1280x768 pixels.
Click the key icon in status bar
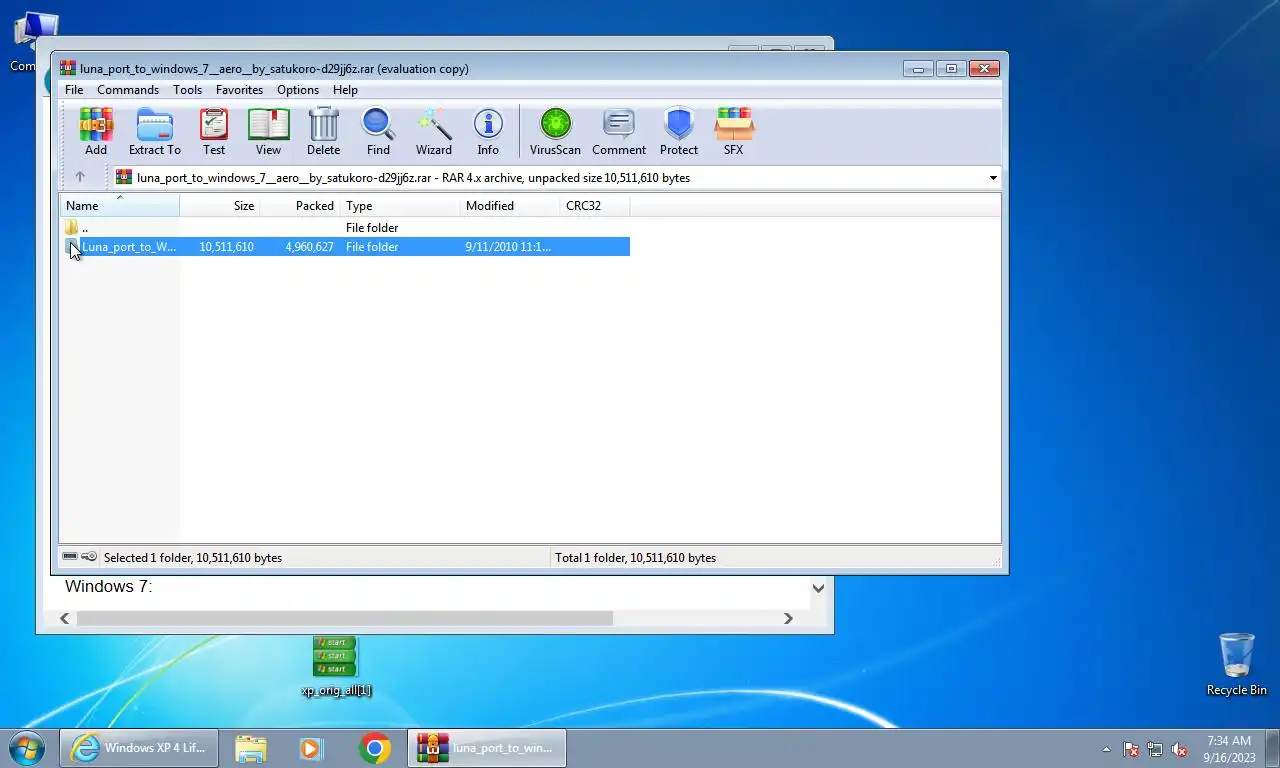[x=89, y=557]
